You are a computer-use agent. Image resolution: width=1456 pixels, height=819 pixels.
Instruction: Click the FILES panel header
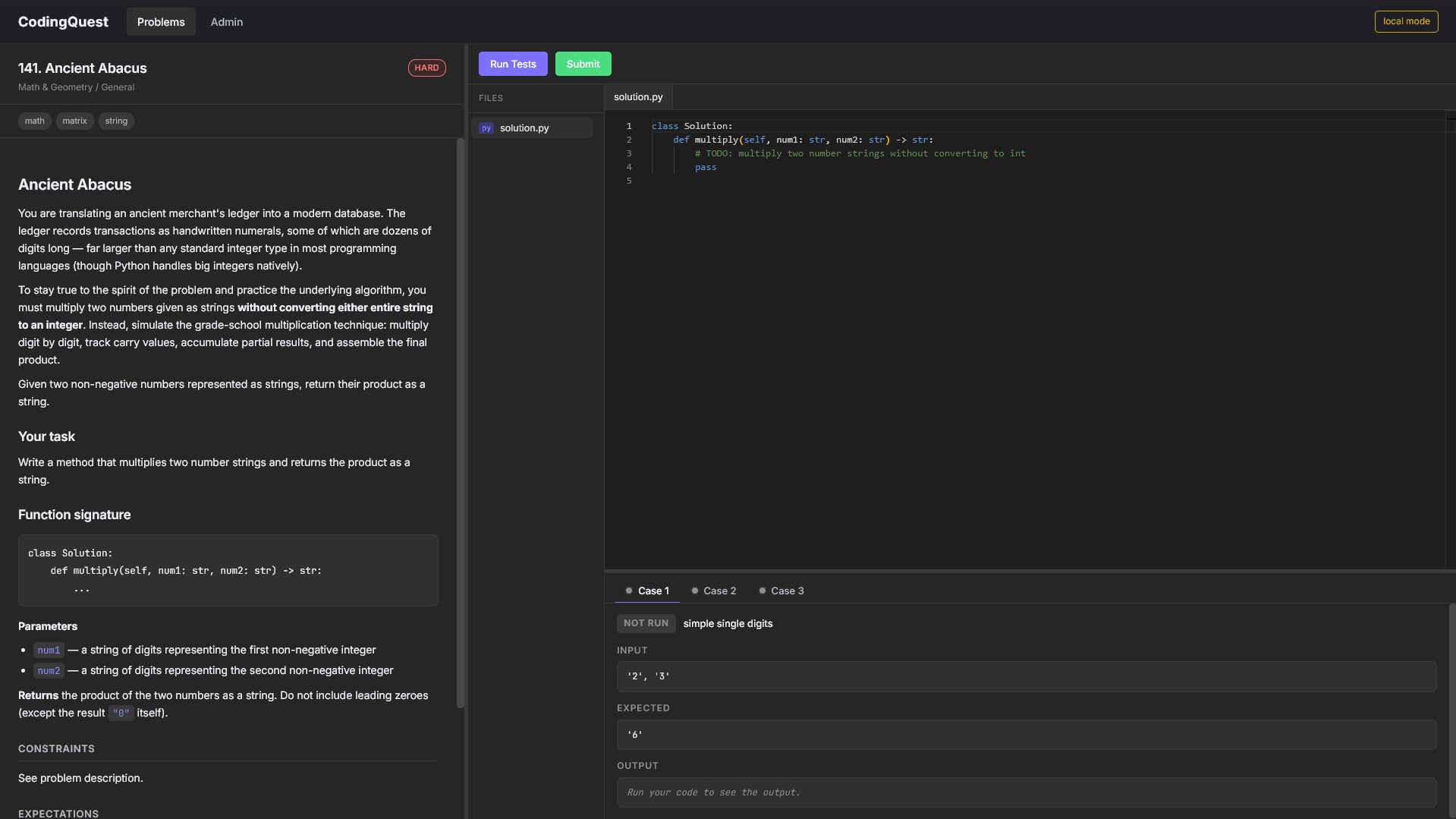point(491,98)
